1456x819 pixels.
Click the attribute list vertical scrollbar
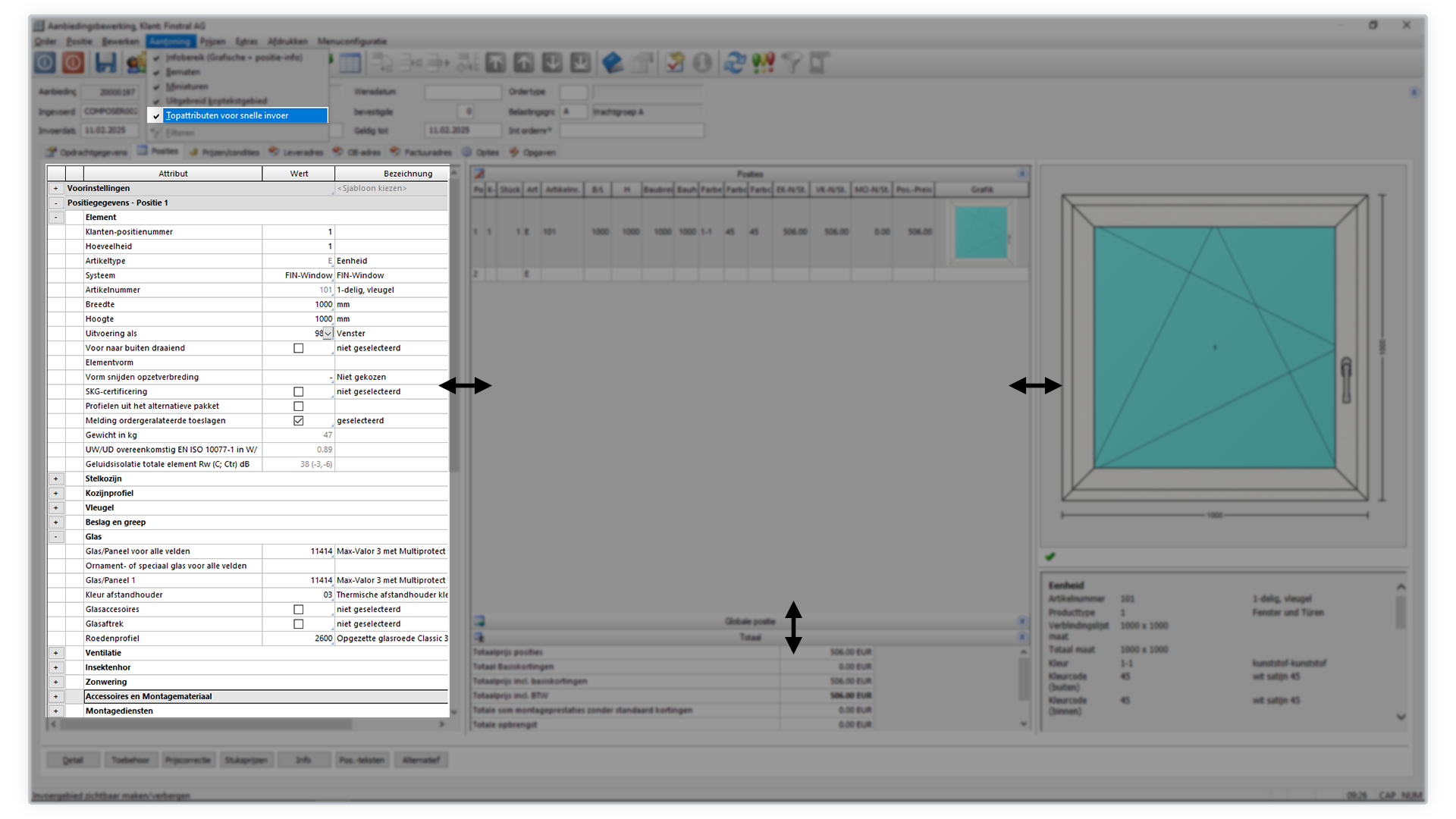(x=454, y=326)
